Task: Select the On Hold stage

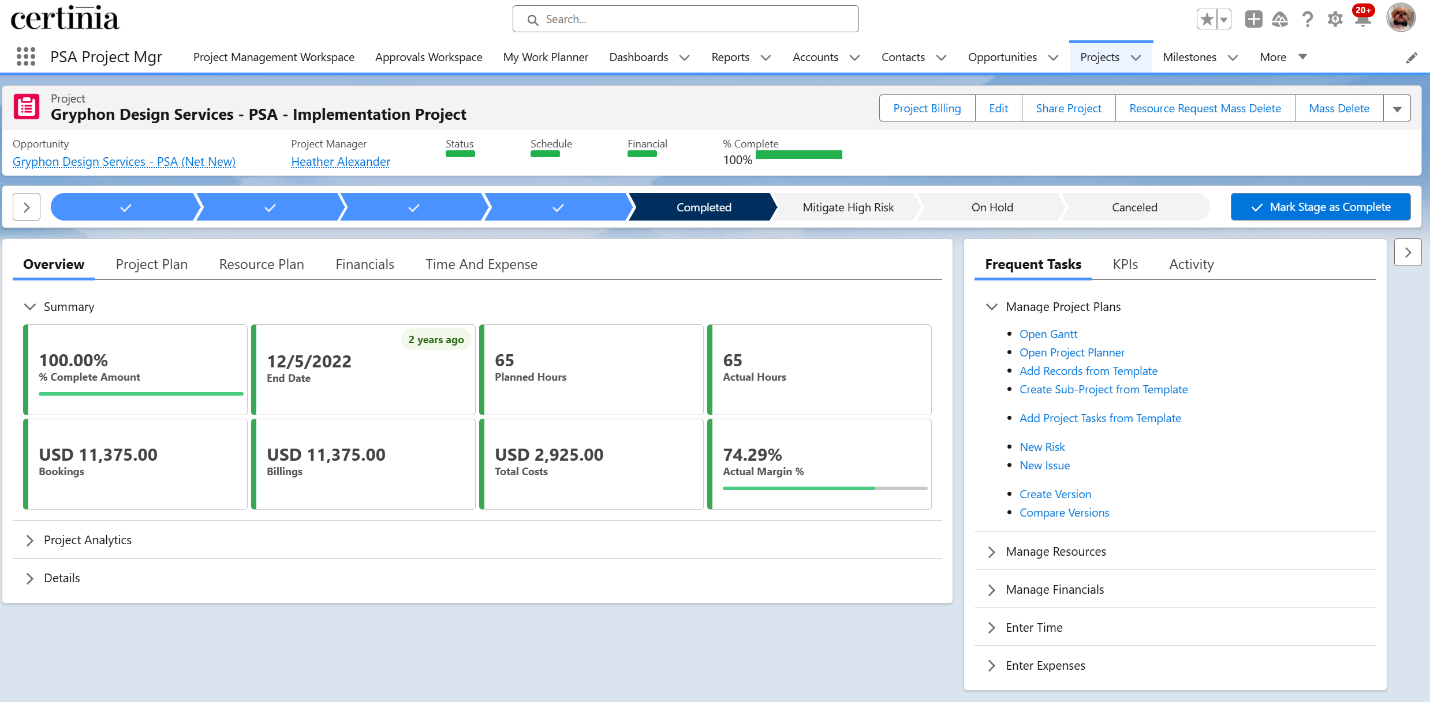Action: click(992, 207)
